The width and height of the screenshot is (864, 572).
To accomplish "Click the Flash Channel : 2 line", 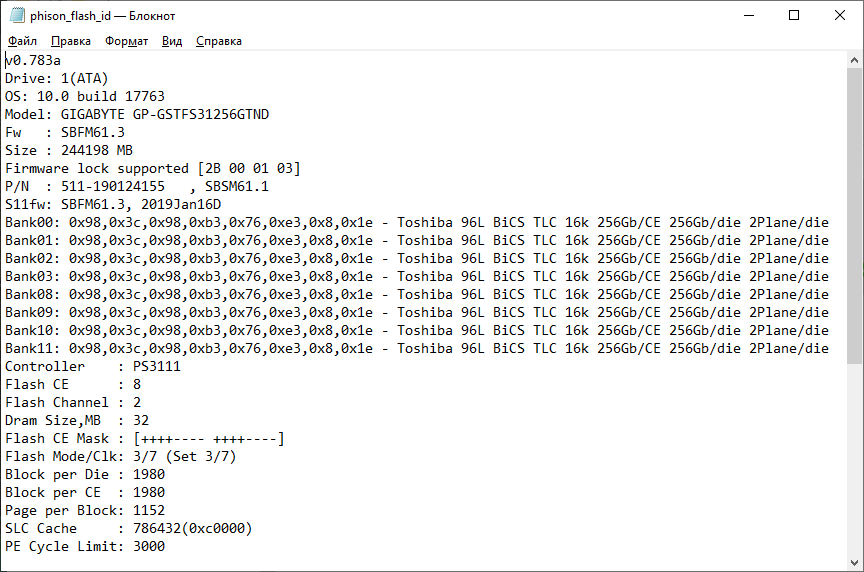I will [x=73, y=402].
